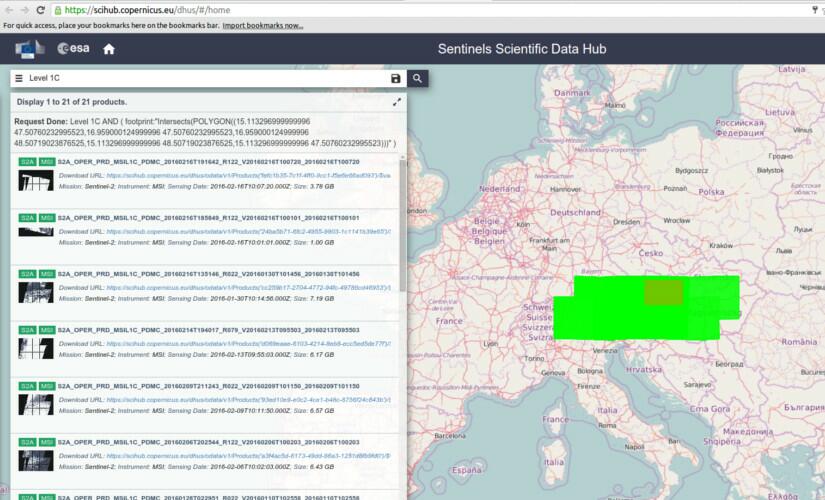Expand the results panel with the arrows icon
825x500 pixels.
point(397,102)
